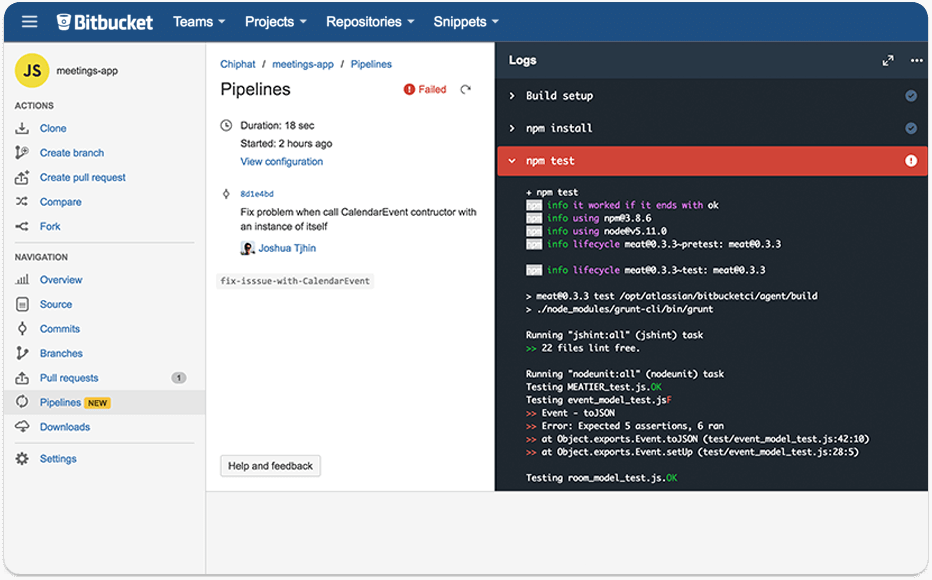
Task: Open the Snippets dropdown menu
Action: [466, 21]
